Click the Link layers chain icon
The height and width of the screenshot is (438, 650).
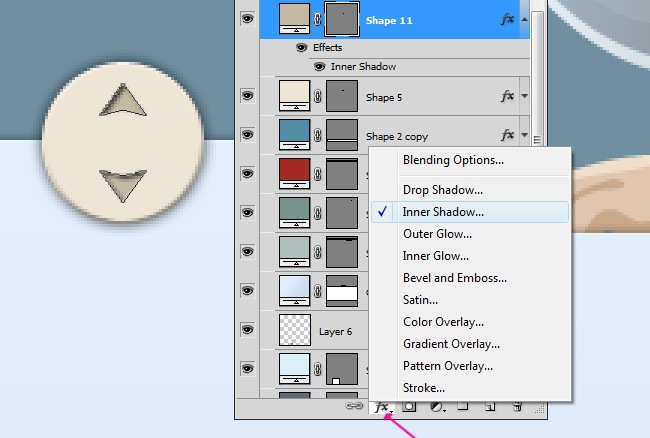(353, 407)
